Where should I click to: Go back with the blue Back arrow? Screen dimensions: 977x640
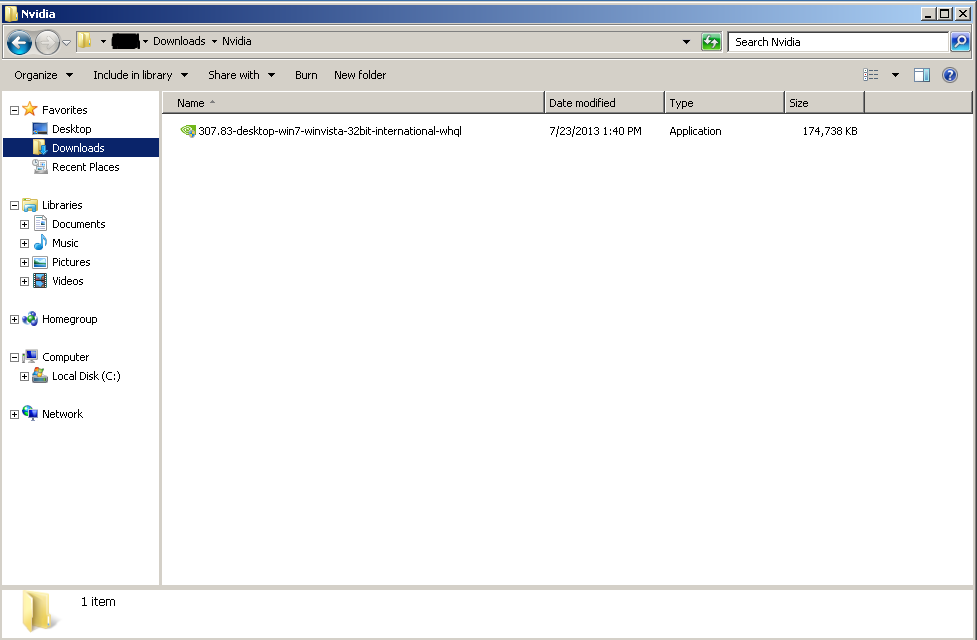[19, 42]
